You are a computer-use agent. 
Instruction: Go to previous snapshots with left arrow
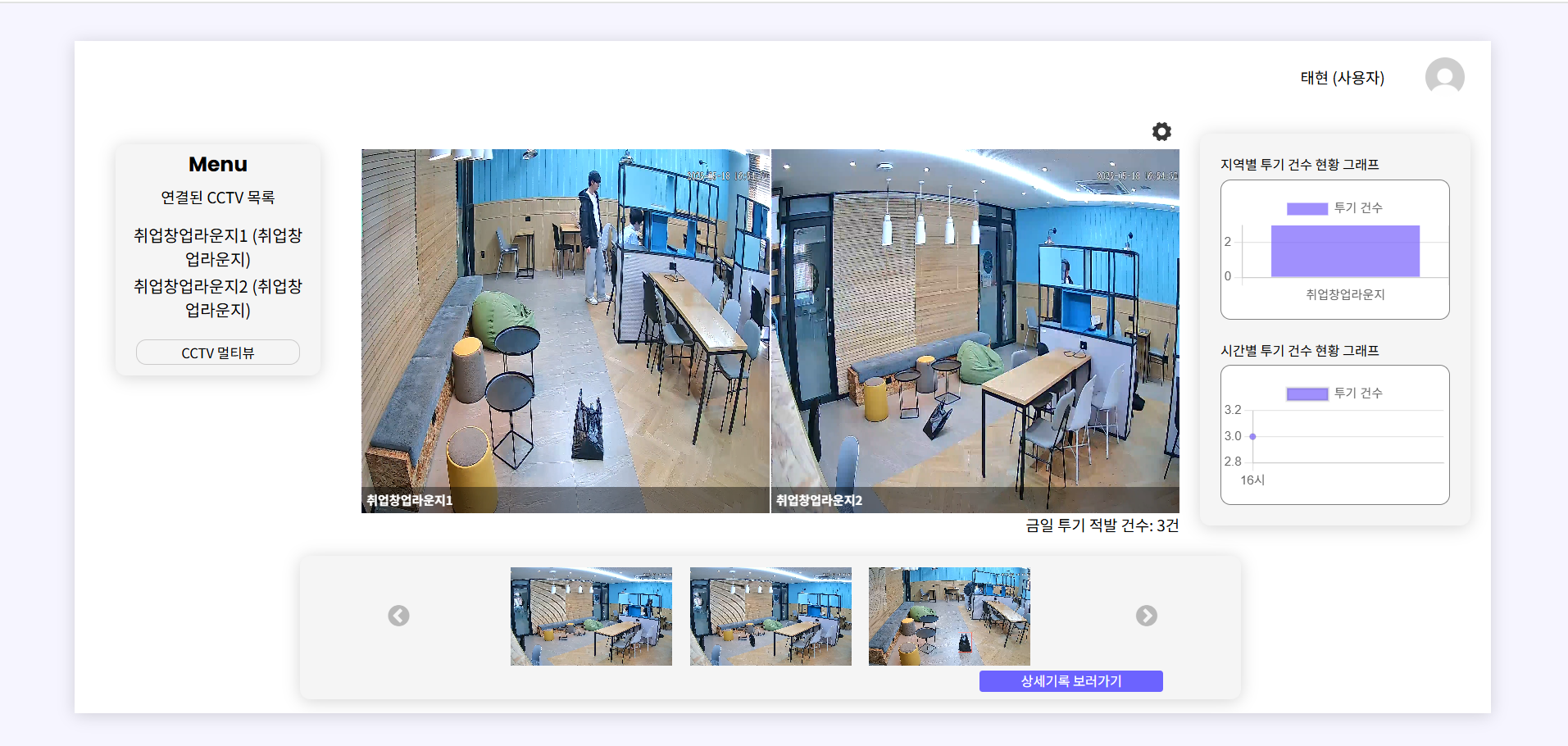[x=398, y=616]
